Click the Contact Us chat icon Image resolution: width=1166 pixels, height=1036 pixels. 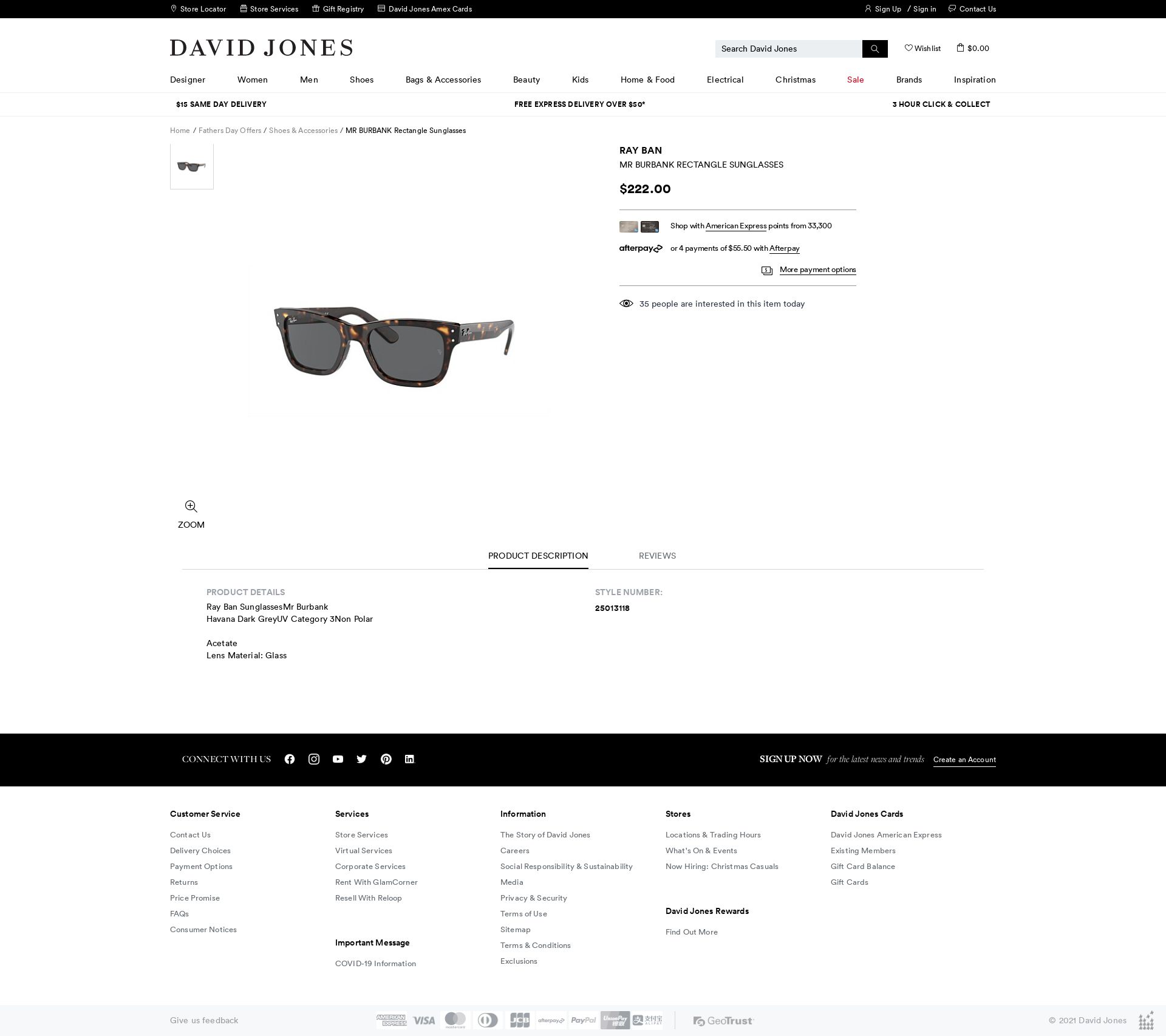(952, 9)
